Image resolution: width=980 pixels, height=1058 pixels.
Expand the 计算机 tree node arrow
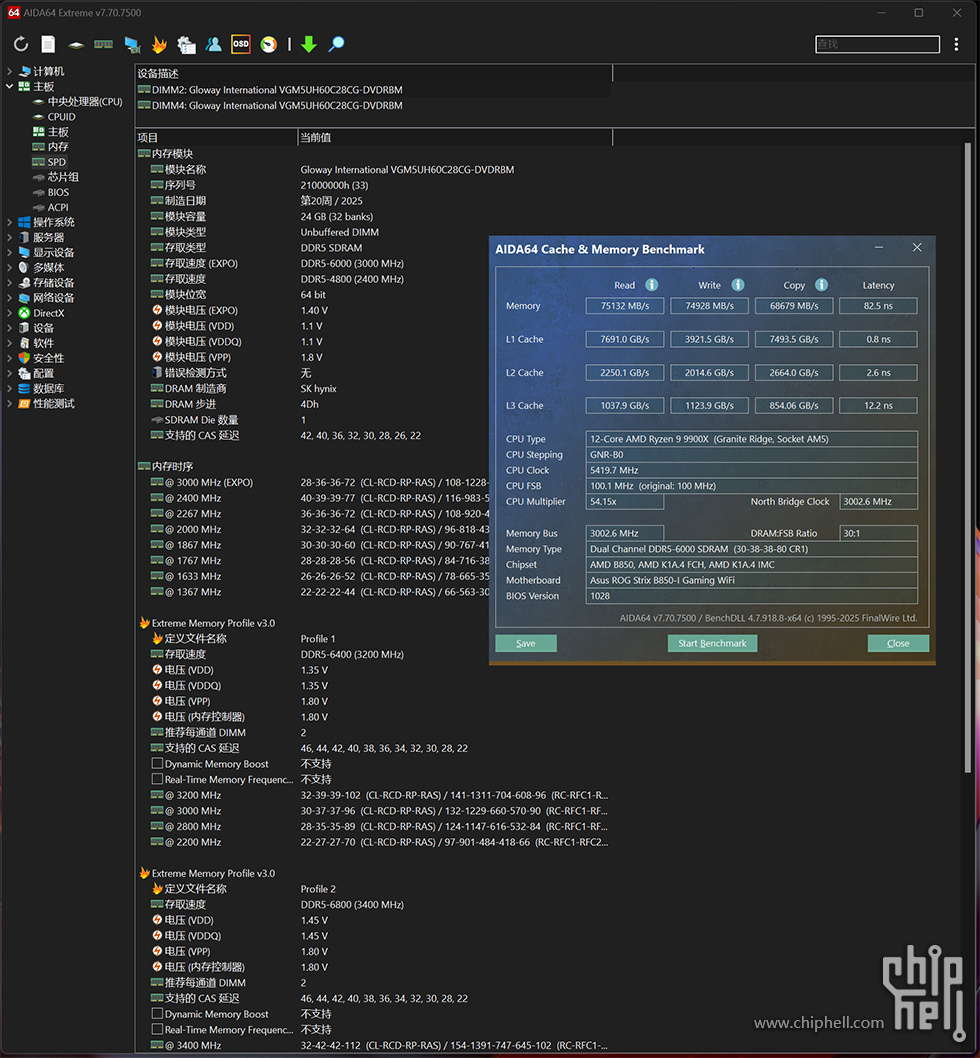click(9, 71)
